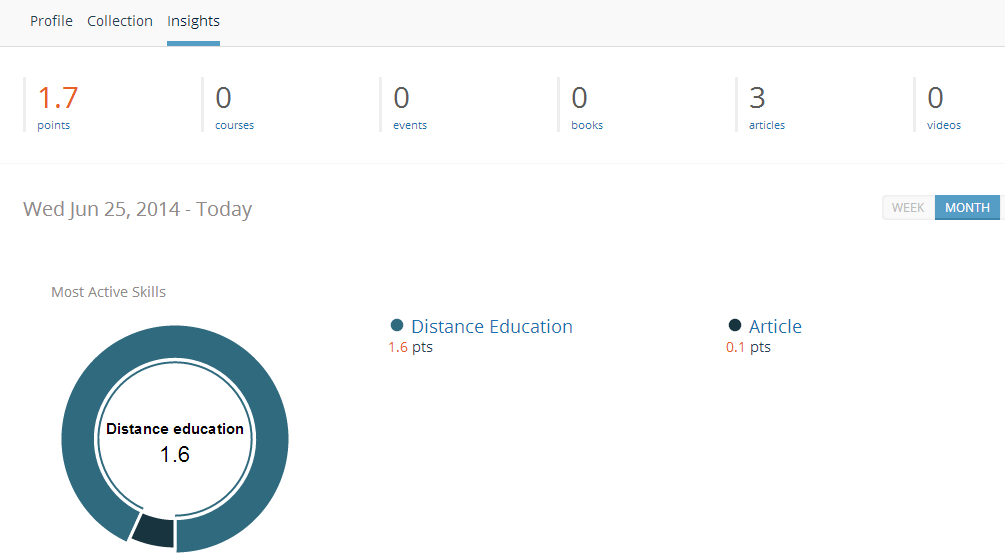Screen dimensions: 1005x554
Task: Click the 1.7 points stat
Action: 57,105
